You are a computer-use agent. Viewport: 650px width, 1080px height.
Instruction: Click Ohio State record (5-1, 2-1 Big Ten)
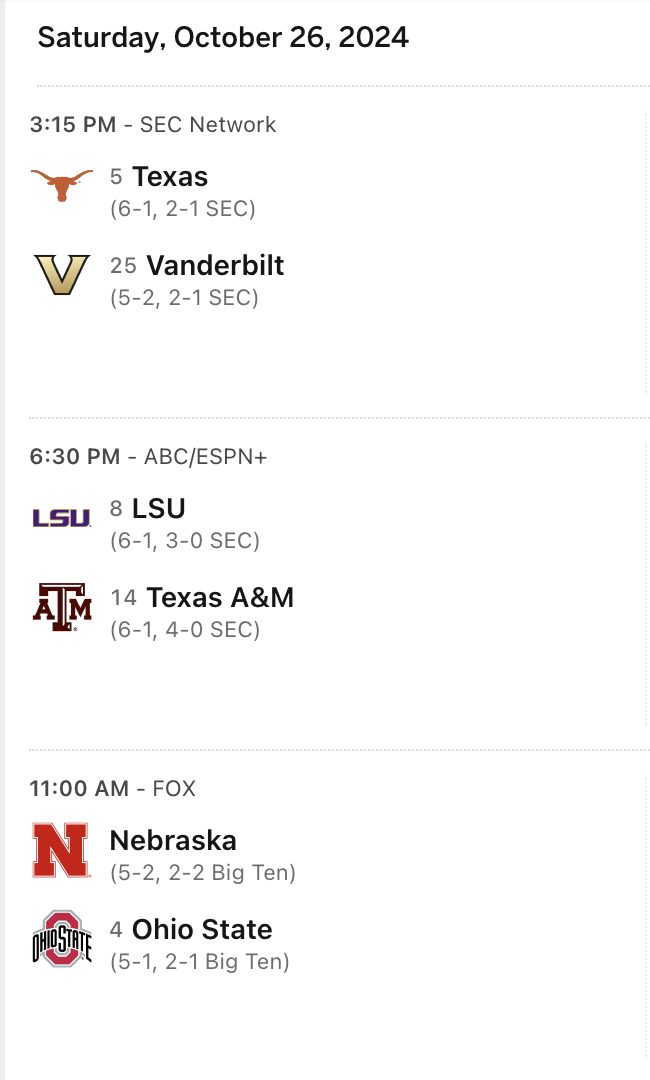pyautogui.click(x=200, y=962)
